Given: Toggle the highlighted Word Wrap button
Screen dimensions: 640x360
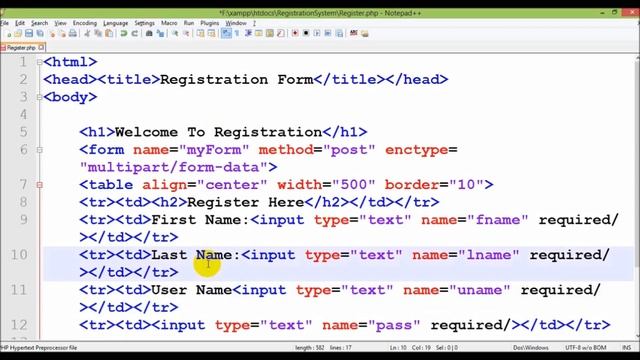Looking at the screenshot, I should (x=226, y=33).
